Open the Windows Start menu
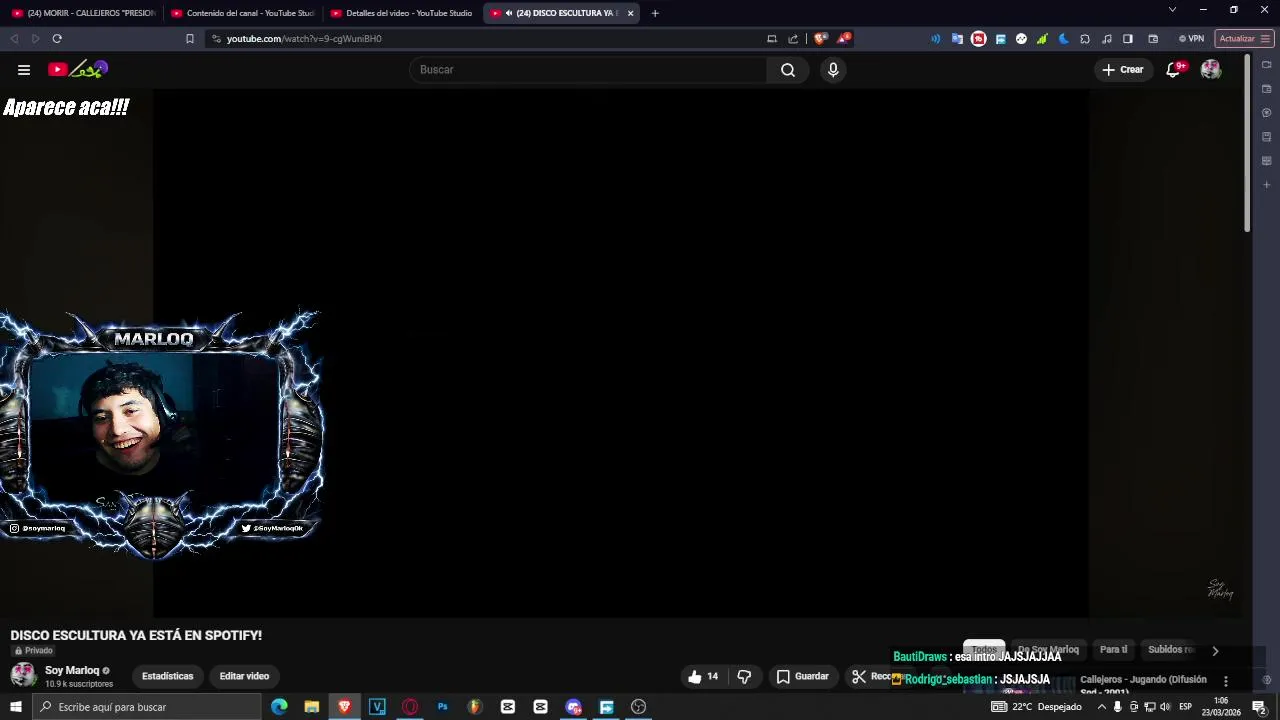Screen dimensions: 1280x720 [15, 707]
